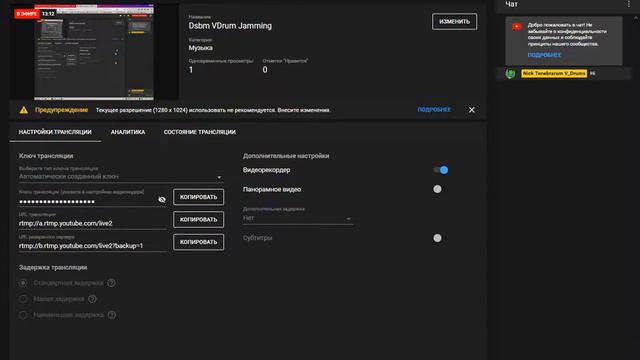Select Малая задержка radio option

tap(23, 299)
